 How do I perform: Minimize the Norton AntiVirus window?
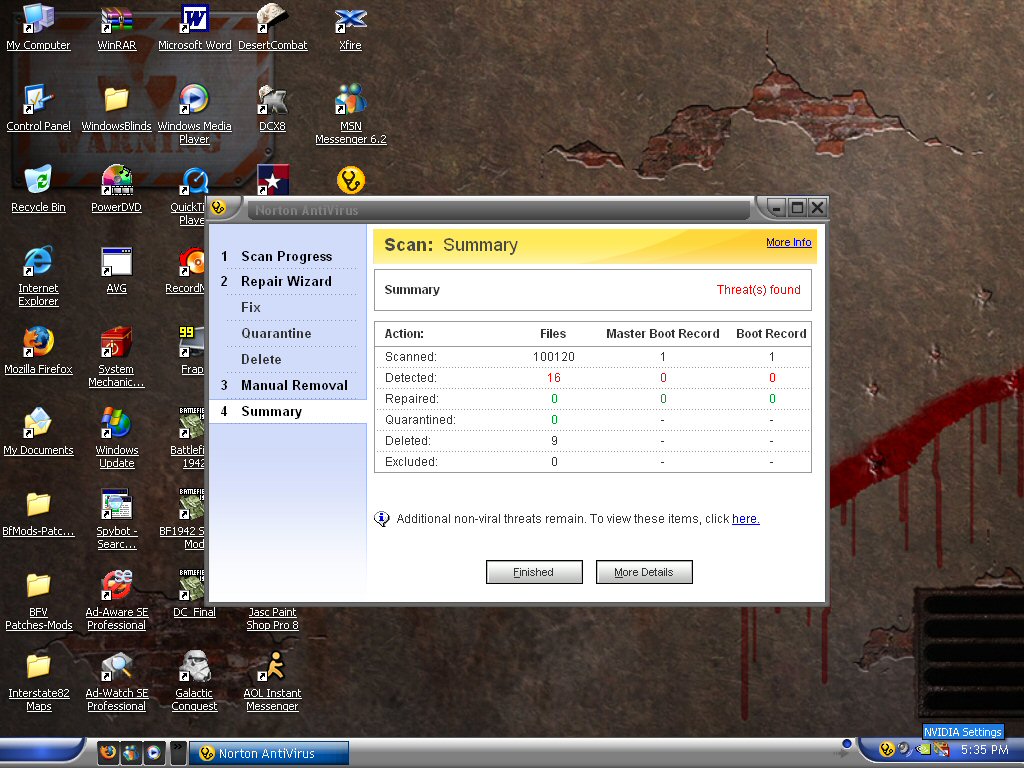point(776,208)
